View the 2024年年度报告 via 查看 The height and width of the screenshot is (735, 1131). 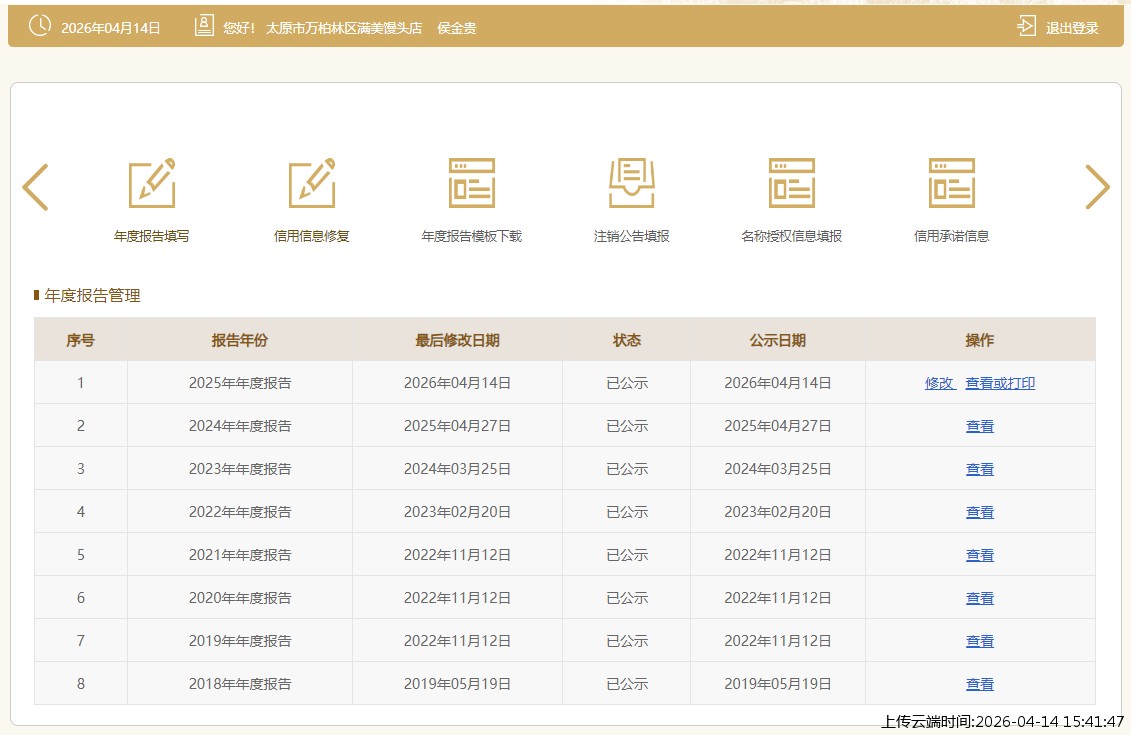(x=980, y=426)
